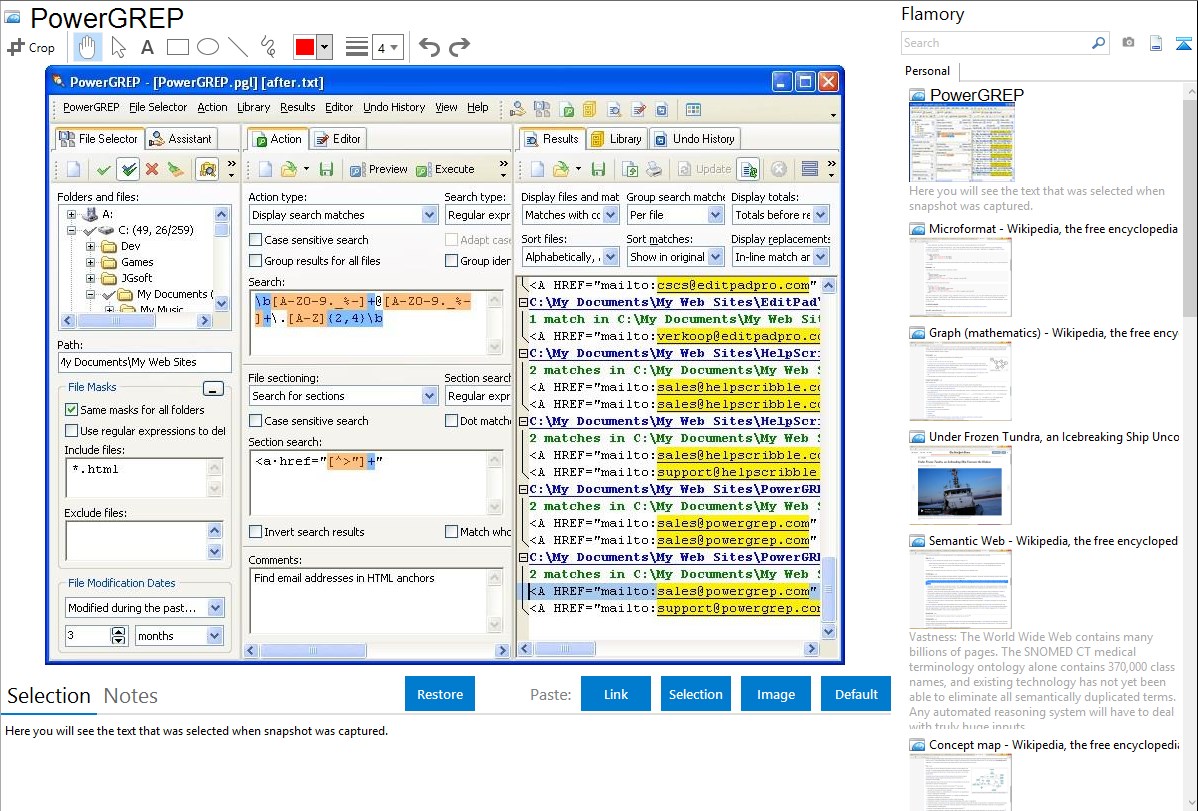Click the Restore button

coord(440,694)
